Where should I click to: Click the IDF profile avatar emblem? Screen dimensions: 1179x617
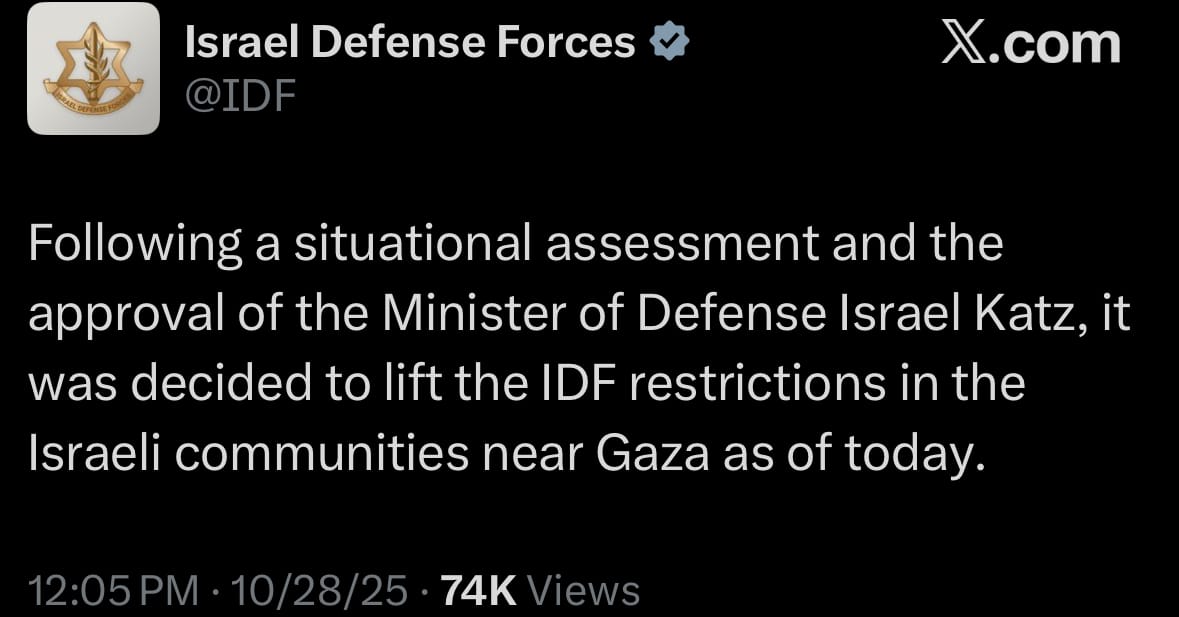(93, 69)
